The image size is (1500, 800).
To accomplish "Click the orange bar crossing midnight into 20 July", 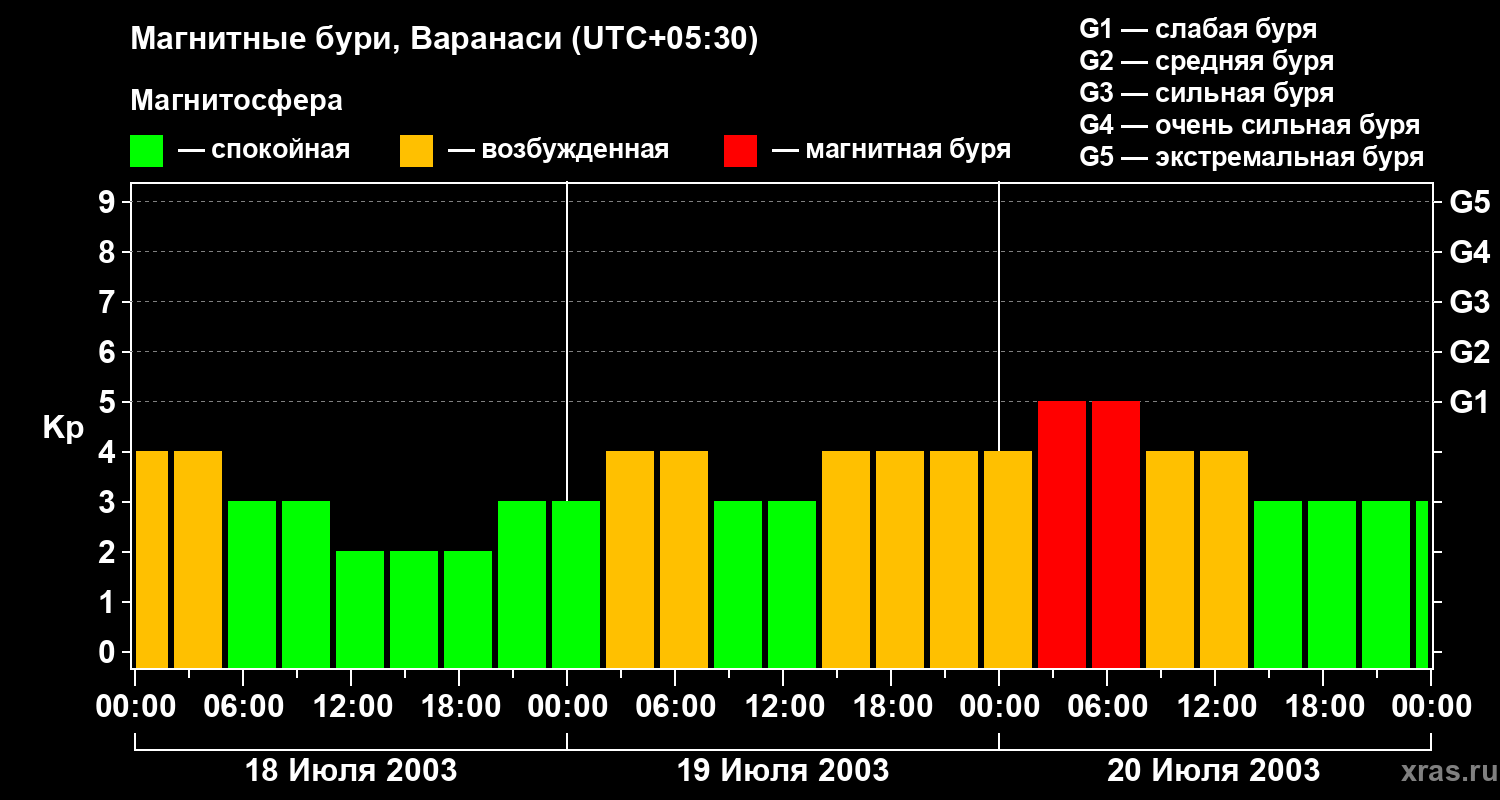I will tap(1008, 559).
